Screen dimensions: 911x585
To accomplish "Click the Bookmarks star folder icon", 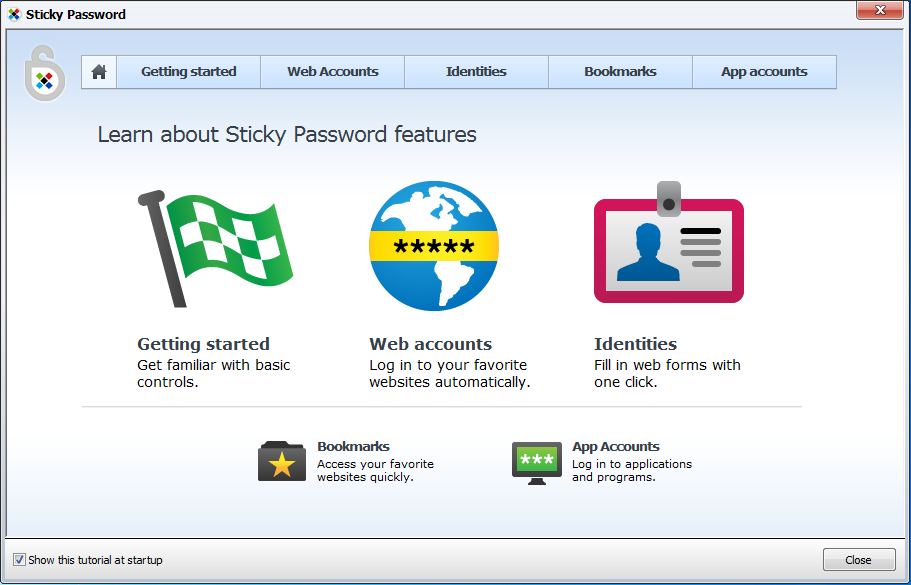I will (x=282, y=461).
